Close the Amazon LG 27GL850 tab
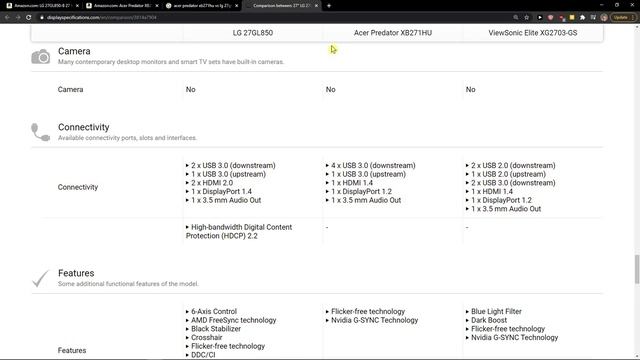This screenshot has width=640, height=360. (77, 6)
